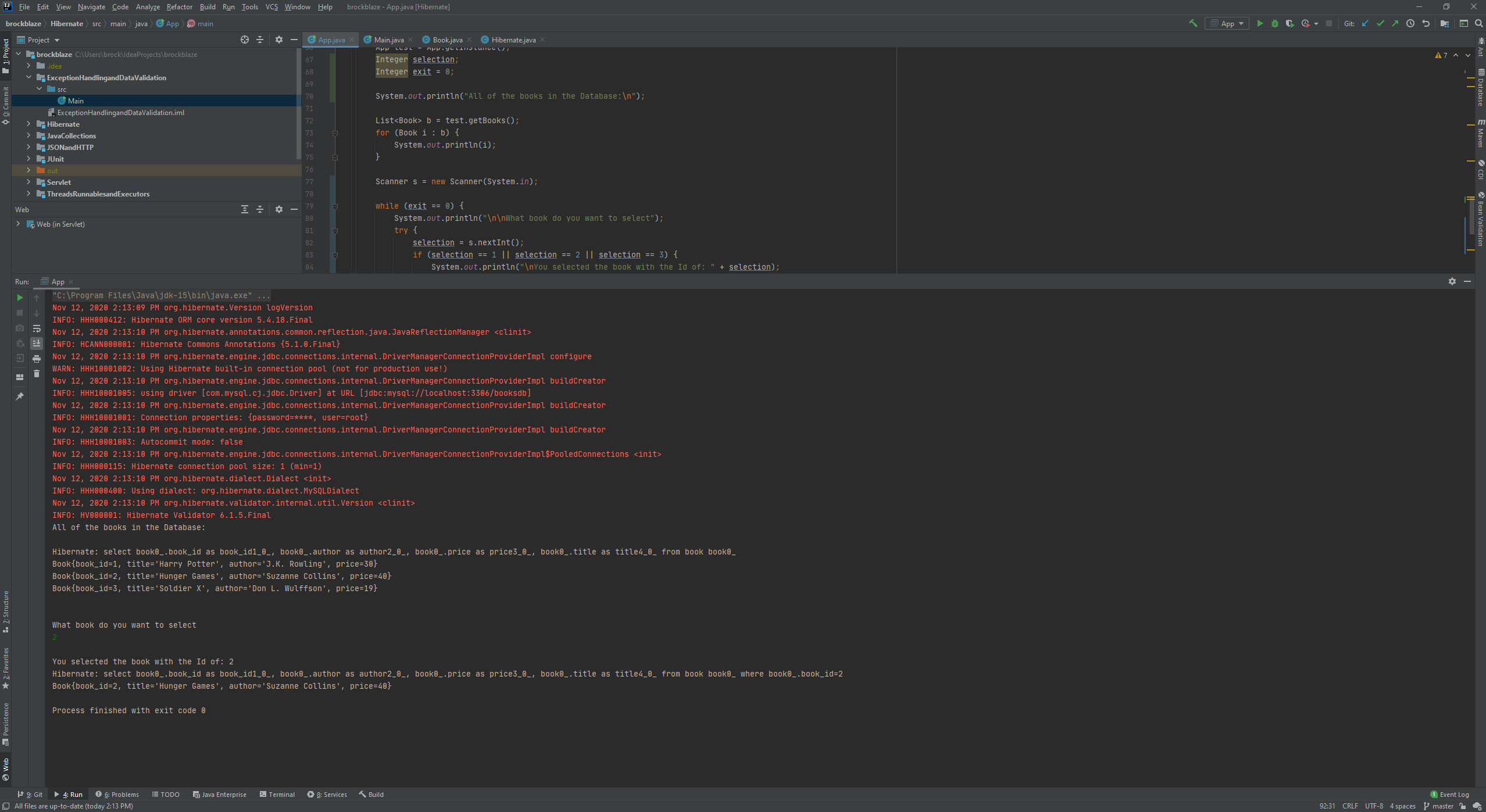Viewport: 1486px width, 812px height.
Task: Switch to the Book.java editor tab
Action: pyautogui.click(x=447, y=40)
